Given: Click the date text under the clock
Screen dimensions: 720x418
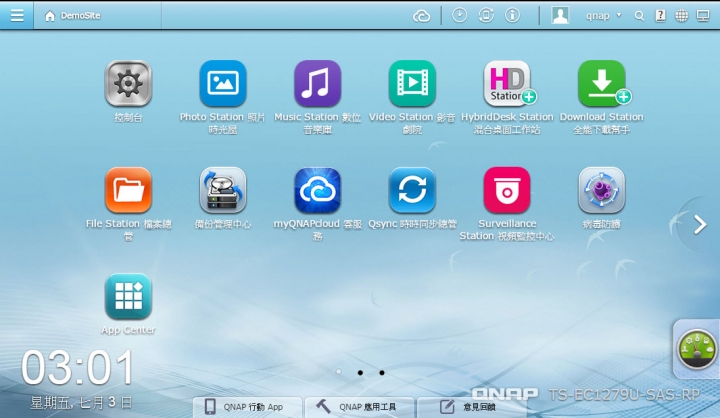Looking at the screenshot, I should 81,403.
